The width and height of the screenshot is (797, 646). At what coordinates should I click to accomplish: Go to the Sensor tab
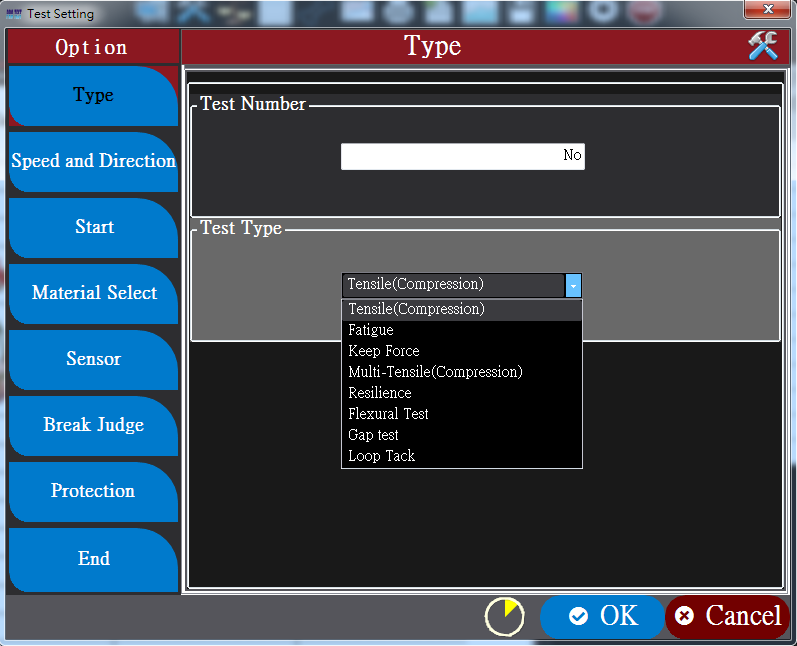coord(93,359)
